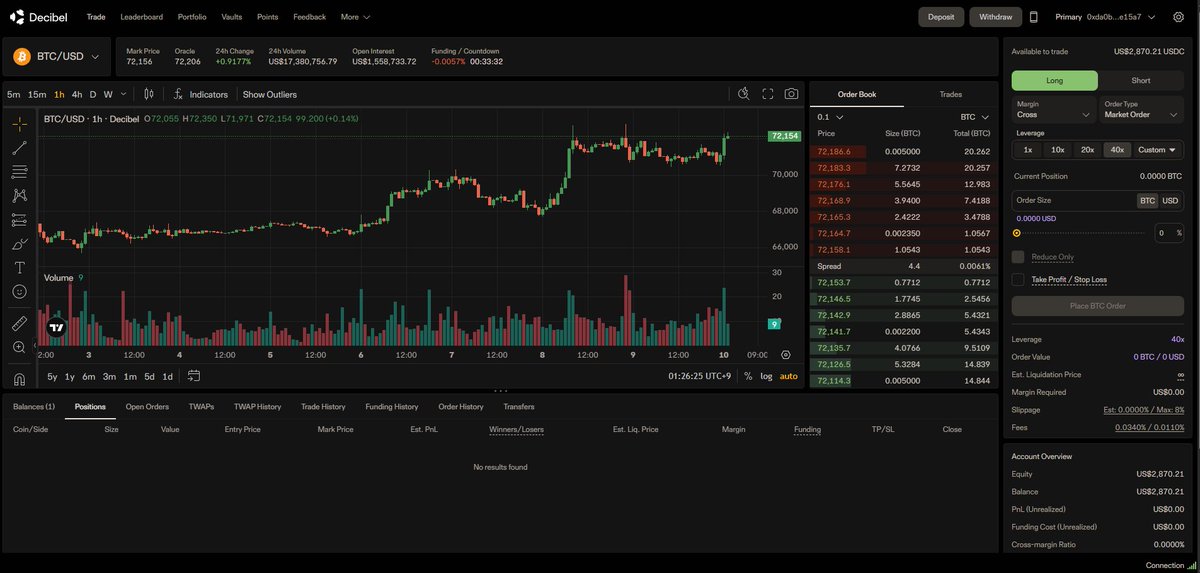
Task: Open the Open Orders tab
Action: coord(147,407)
